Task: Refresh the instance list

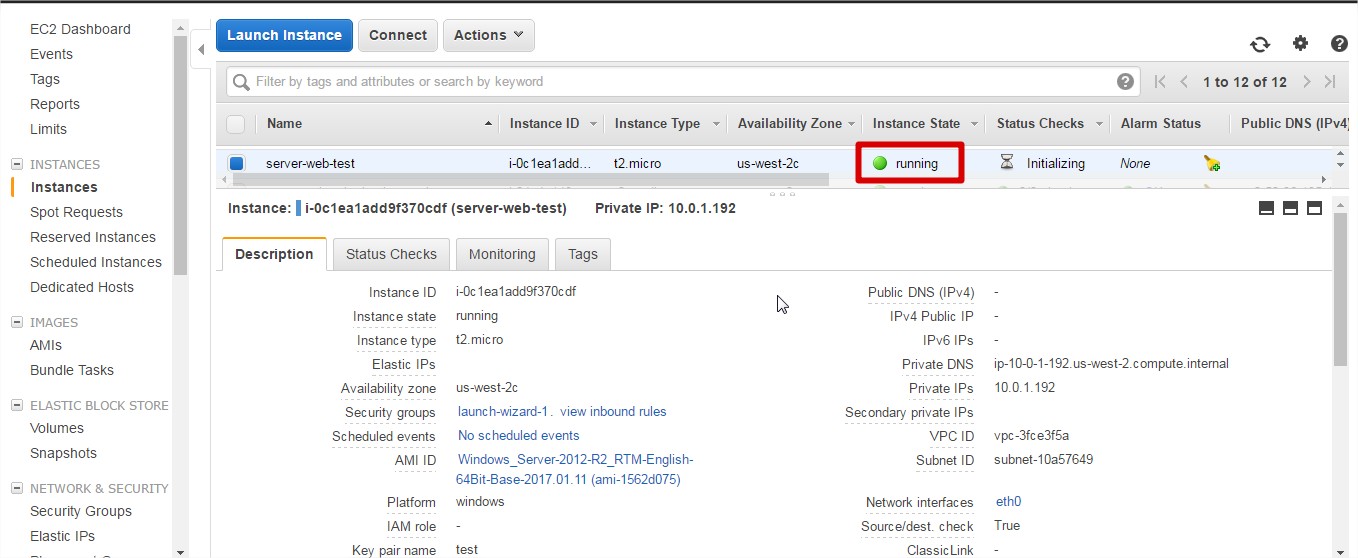Action: [x=1260, y=44]
